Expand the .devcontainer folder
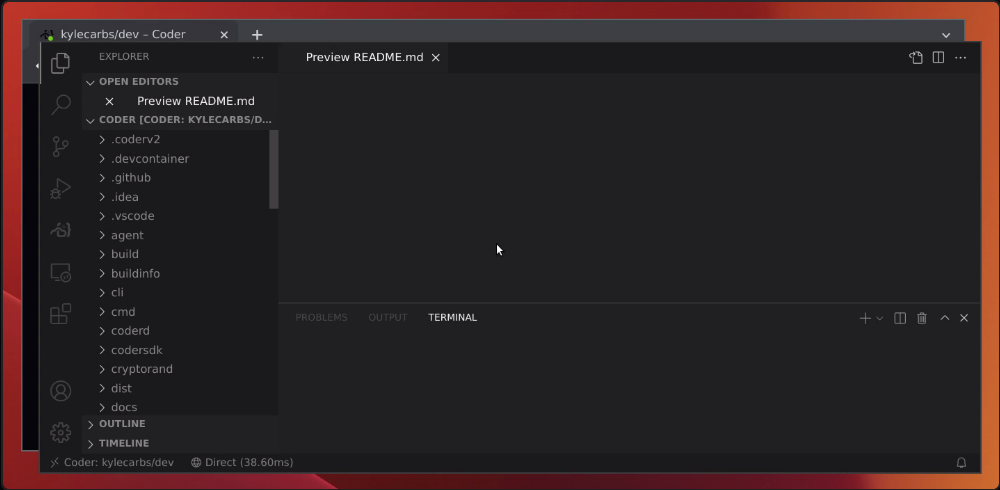Image resolution: width=1000 pixels, height=490 pixels. (x=177, y=159)
